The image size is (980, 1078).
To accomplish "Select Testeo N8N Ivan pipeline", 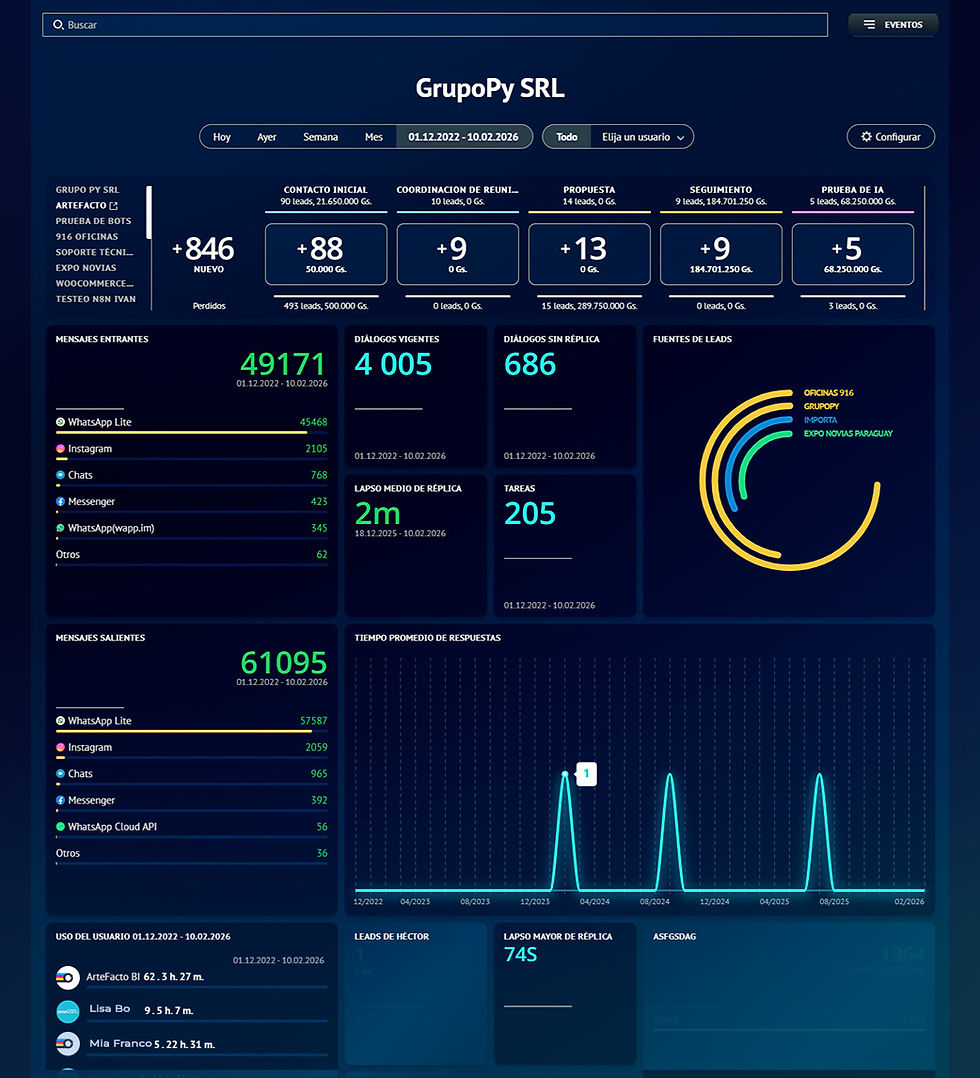I will pos(96,299).
